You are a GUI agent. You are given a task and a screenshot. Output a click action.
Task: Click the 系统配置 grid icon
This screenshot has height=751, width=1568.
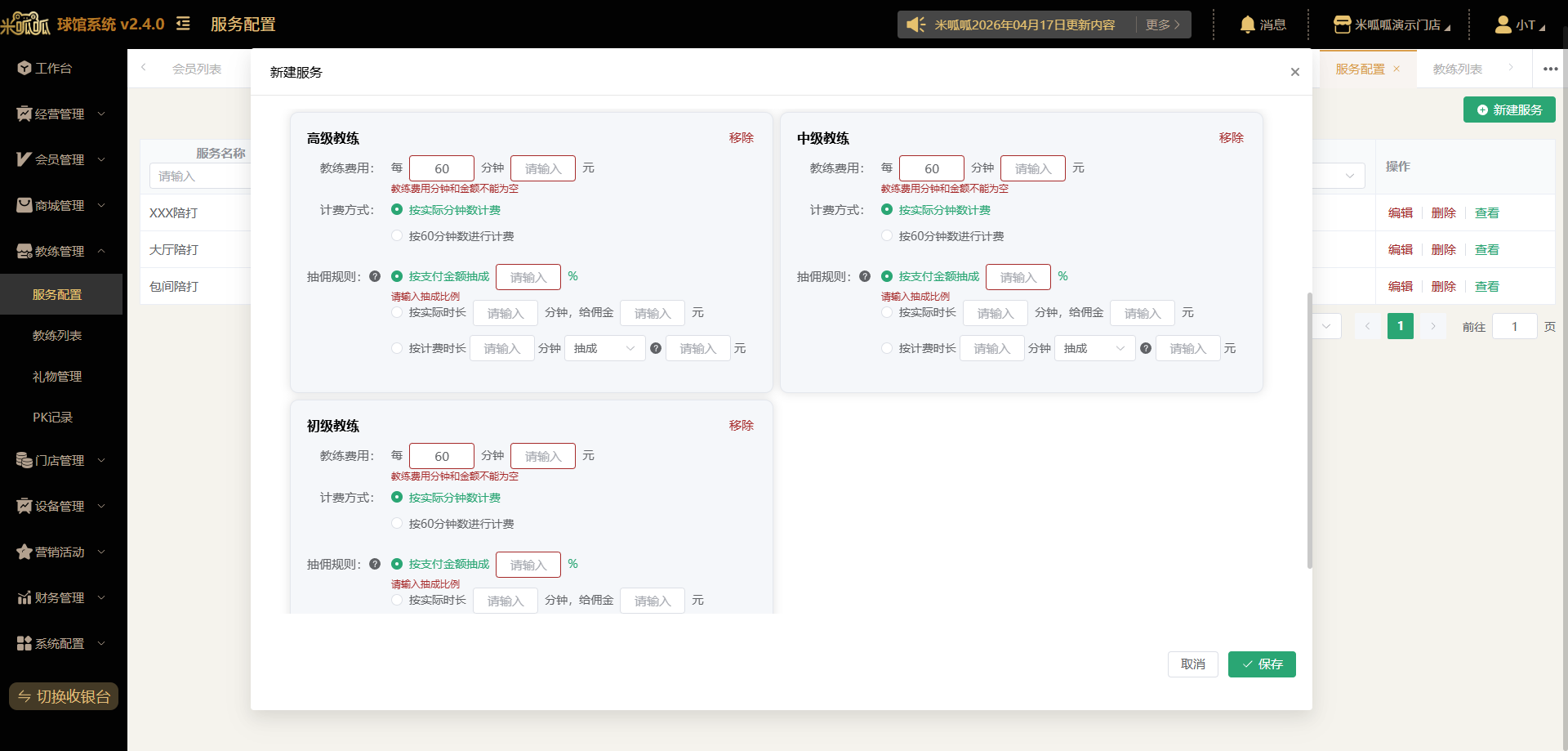click(24, 643)
